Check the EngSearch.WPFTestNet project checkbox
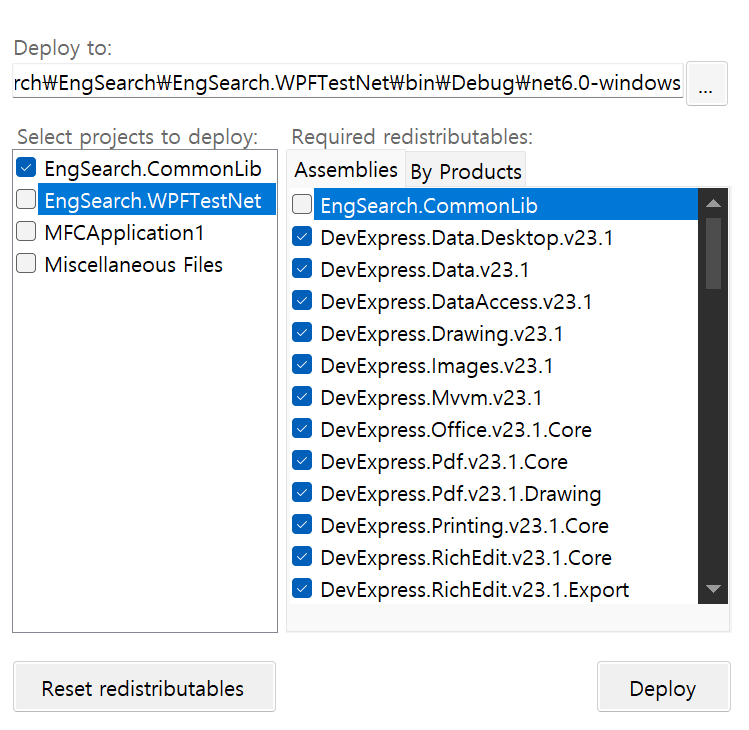 (26, 199)
